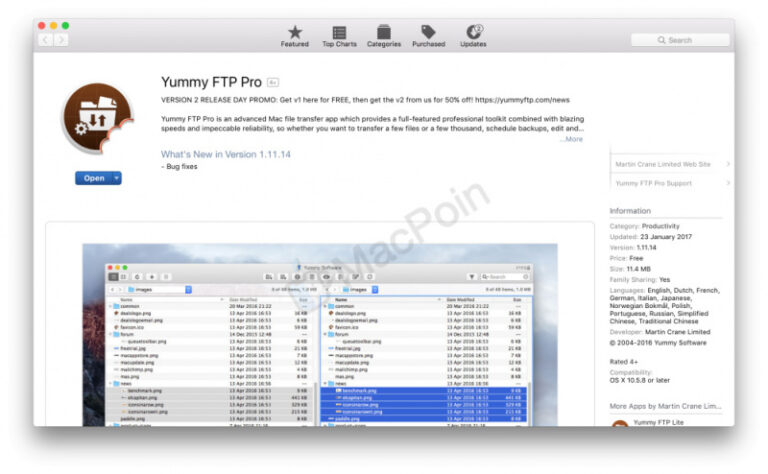Expand the description with ...More
The image size is (768, 474).
click(571, 139)
